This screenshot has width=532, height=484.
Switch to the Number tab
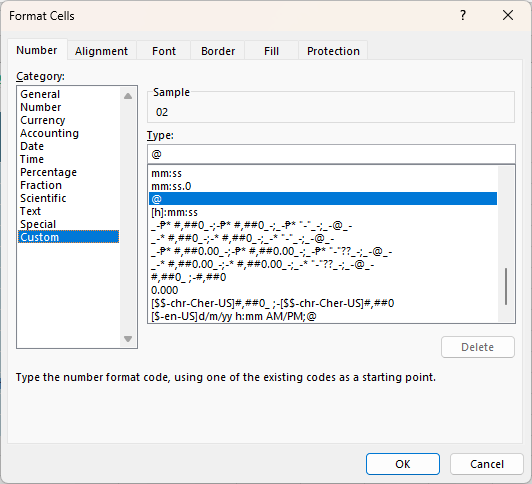37,50
